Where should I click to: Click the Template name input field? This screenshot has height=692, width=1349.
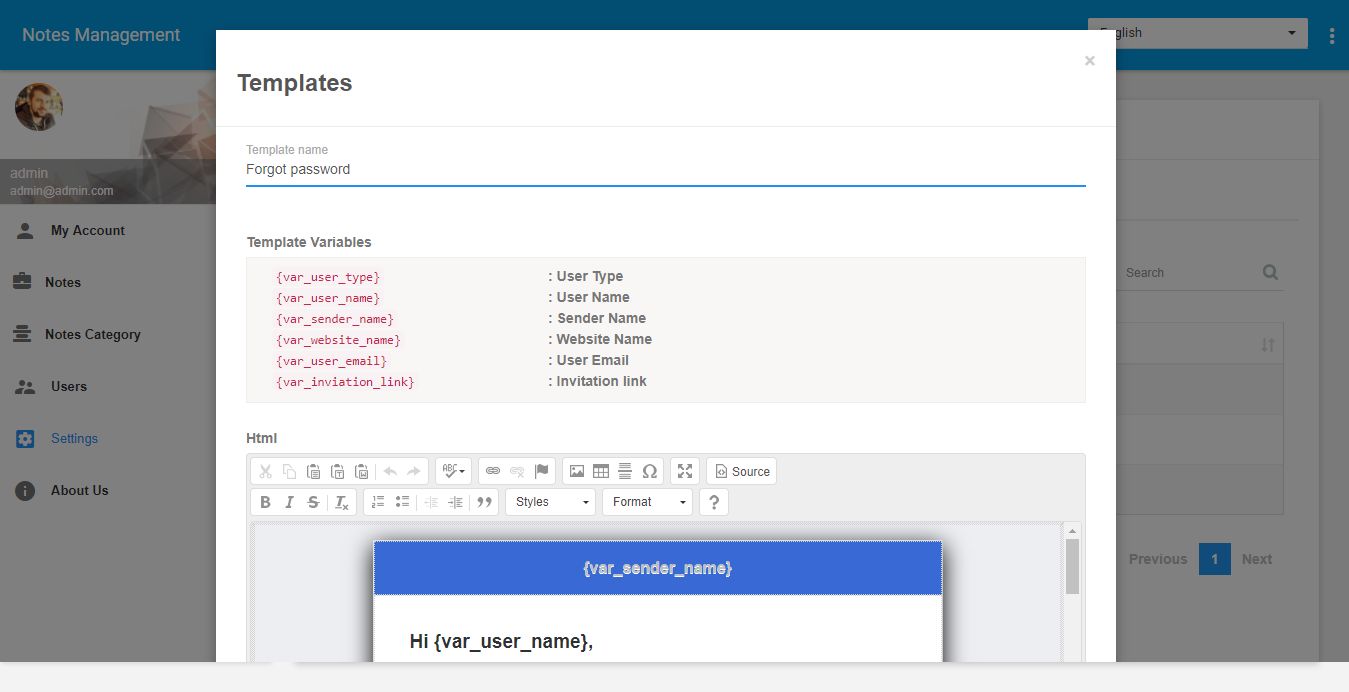coord(665,170)
